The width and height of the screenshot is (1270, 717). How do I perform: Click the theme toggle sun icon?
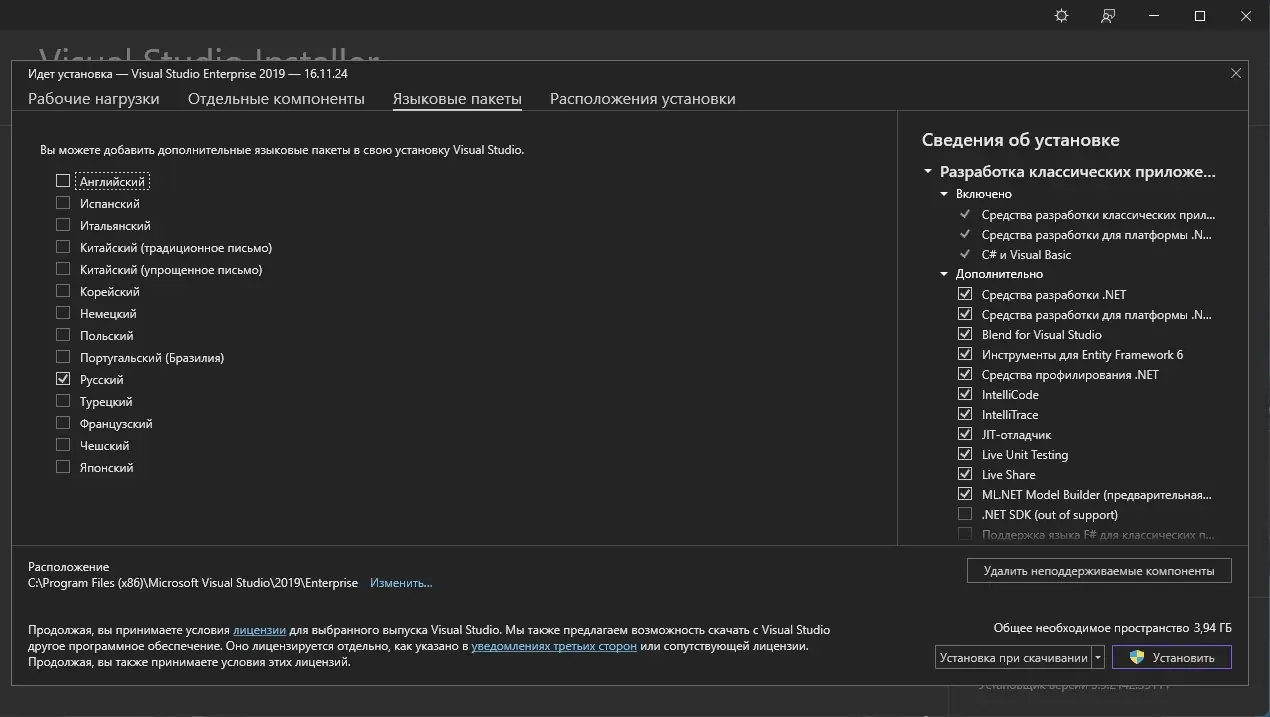[x=1062, y=16]
